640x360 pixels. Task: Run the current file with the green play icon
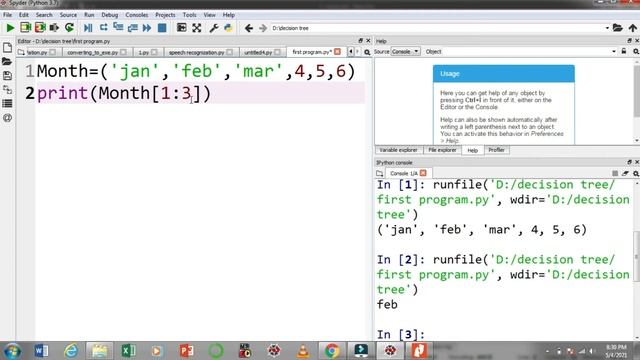(x=10, y=28)
